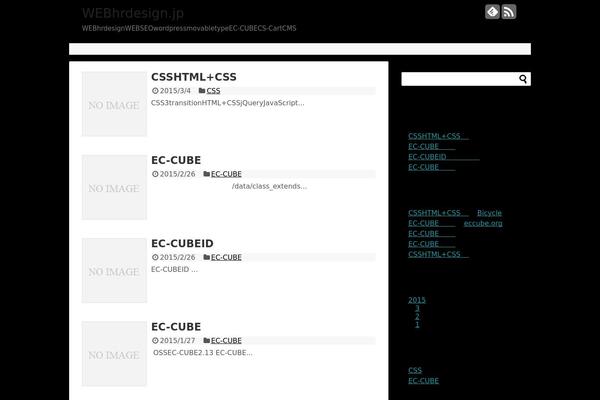
Task: Click NO IMAGE thumbnail of CSSHTML+CSS post
Action: pyautogui.click(x=114, y=104)
